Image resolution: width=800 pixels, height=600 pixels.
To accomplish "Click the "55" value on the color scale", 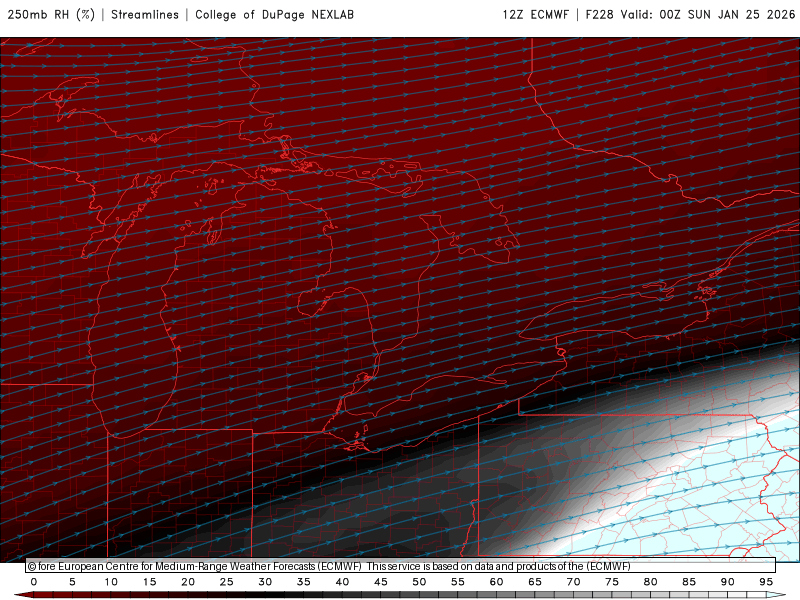I will (x=458, y=582).
